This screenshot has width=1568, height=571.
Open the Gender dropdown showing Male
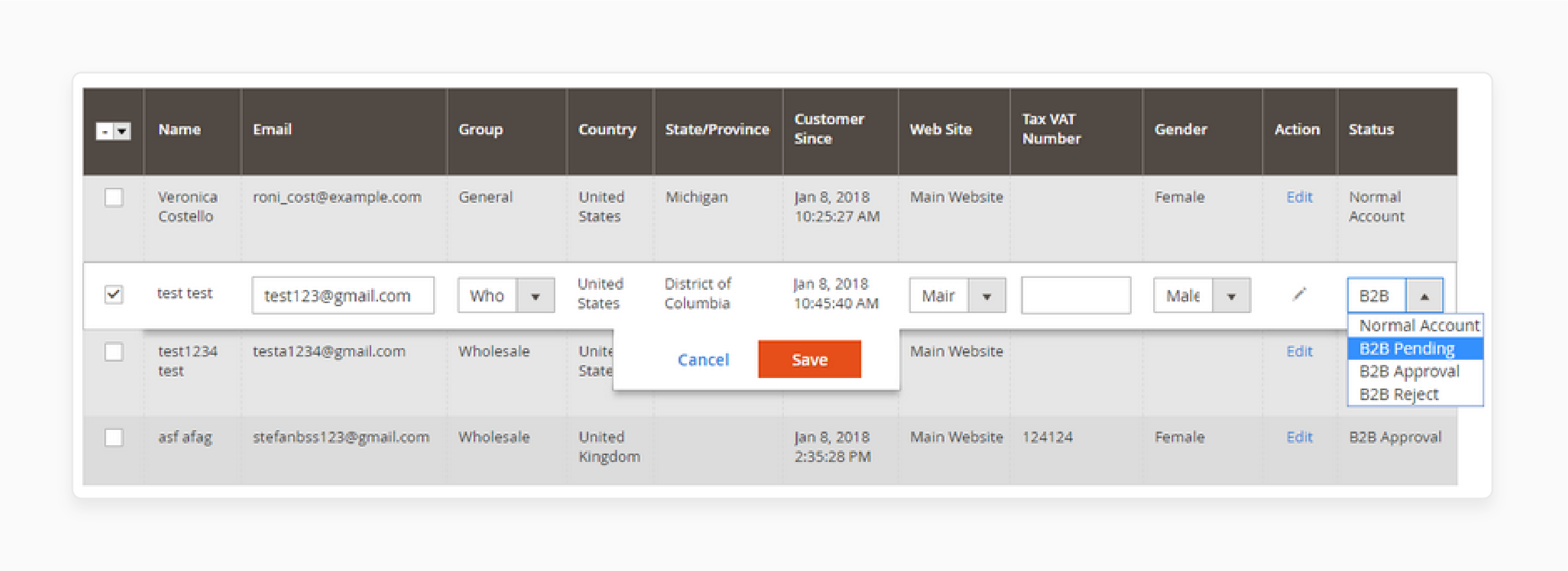pyautogui.click(x=1201, y=296)
